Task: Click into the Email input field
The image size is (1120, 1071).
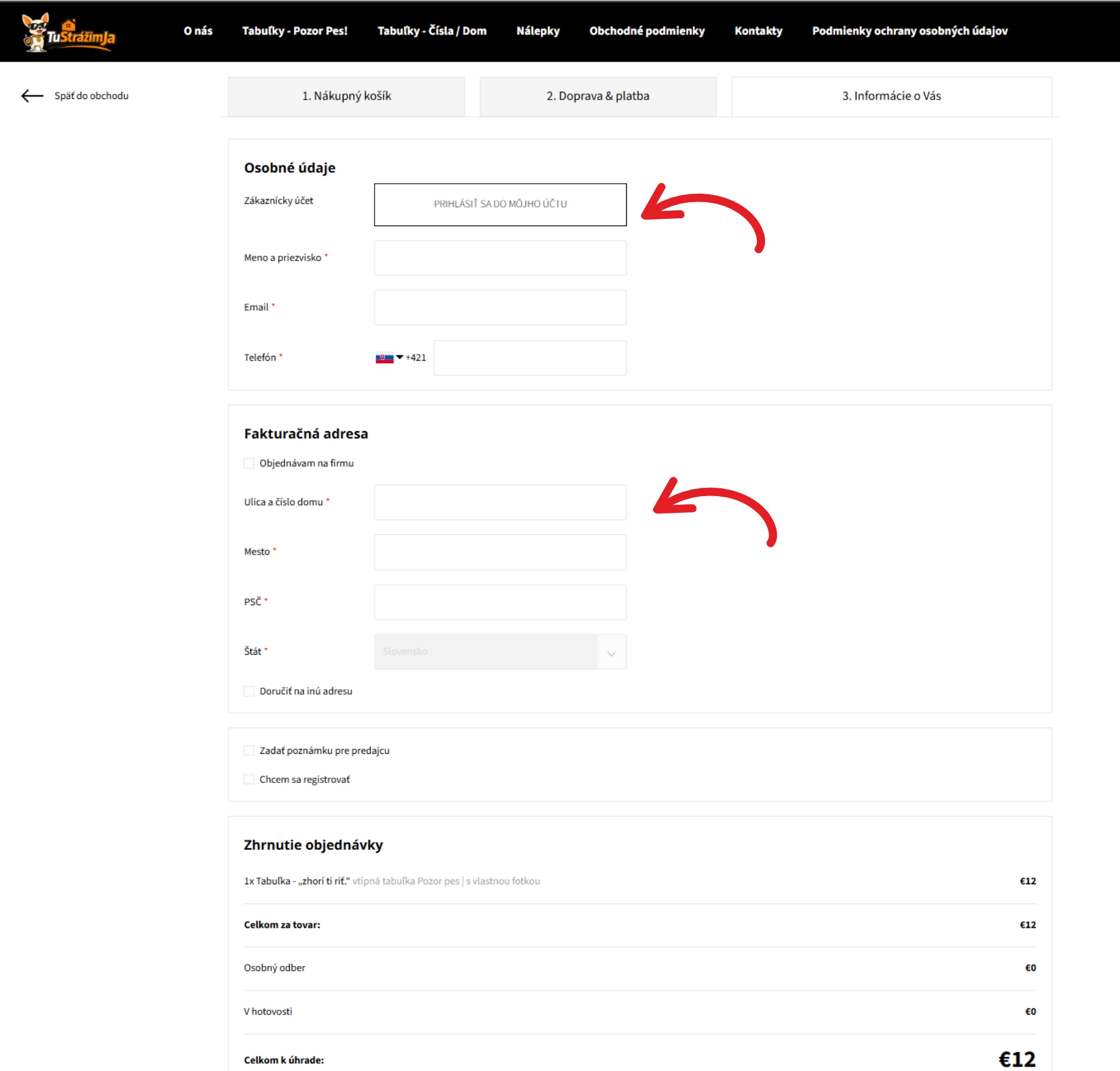Action: tap(500, 308)
